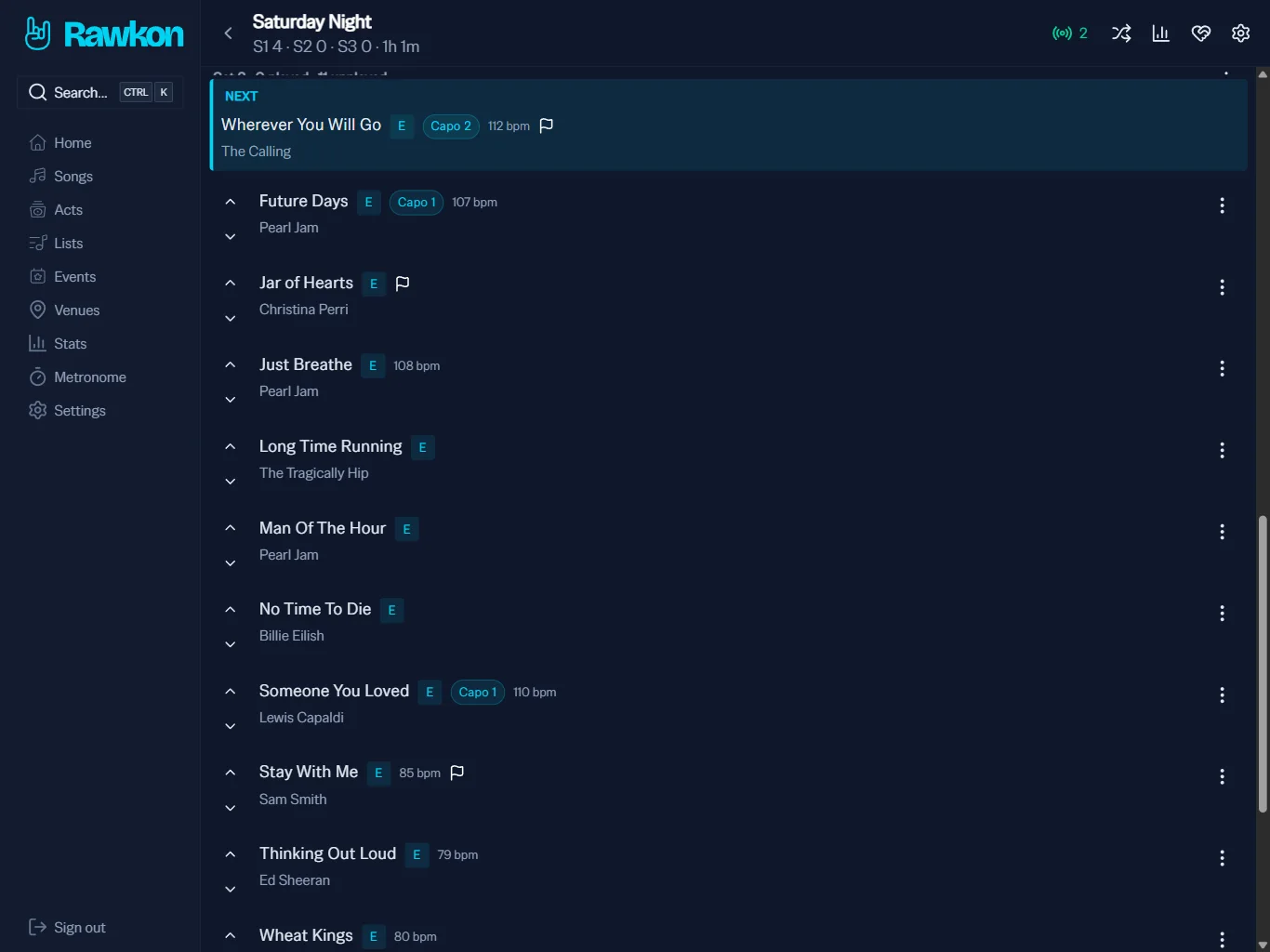Move No Time To Die up with the up chevron
The height and width of the screenshot is (952, 1270).
231,610
